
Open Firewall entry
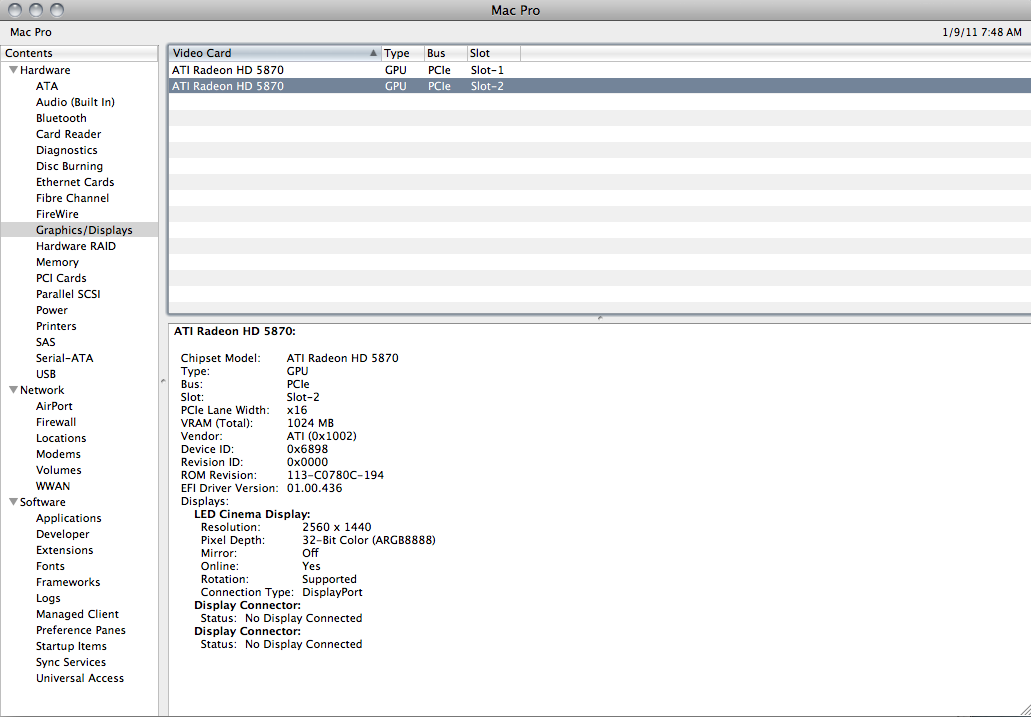pos(56,422)
